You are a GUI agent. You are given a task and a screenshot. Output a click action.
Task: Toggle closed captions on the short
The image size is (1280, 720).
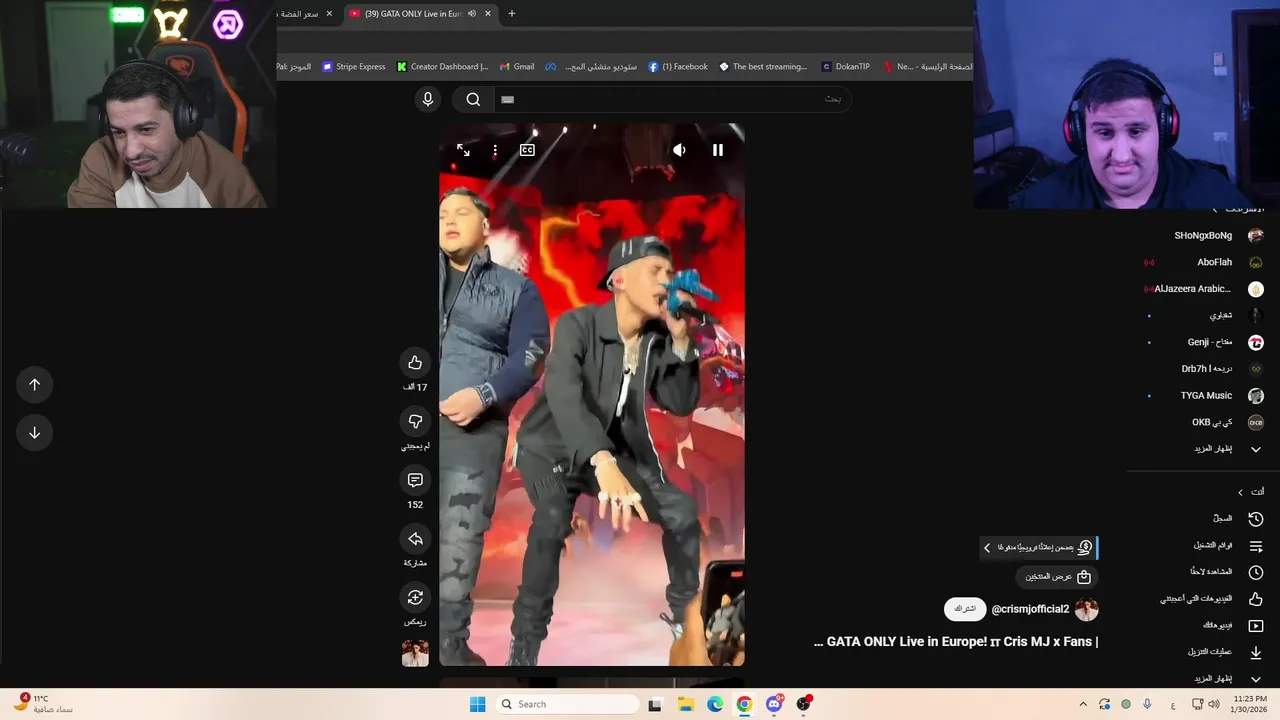(x=527, y=150)
